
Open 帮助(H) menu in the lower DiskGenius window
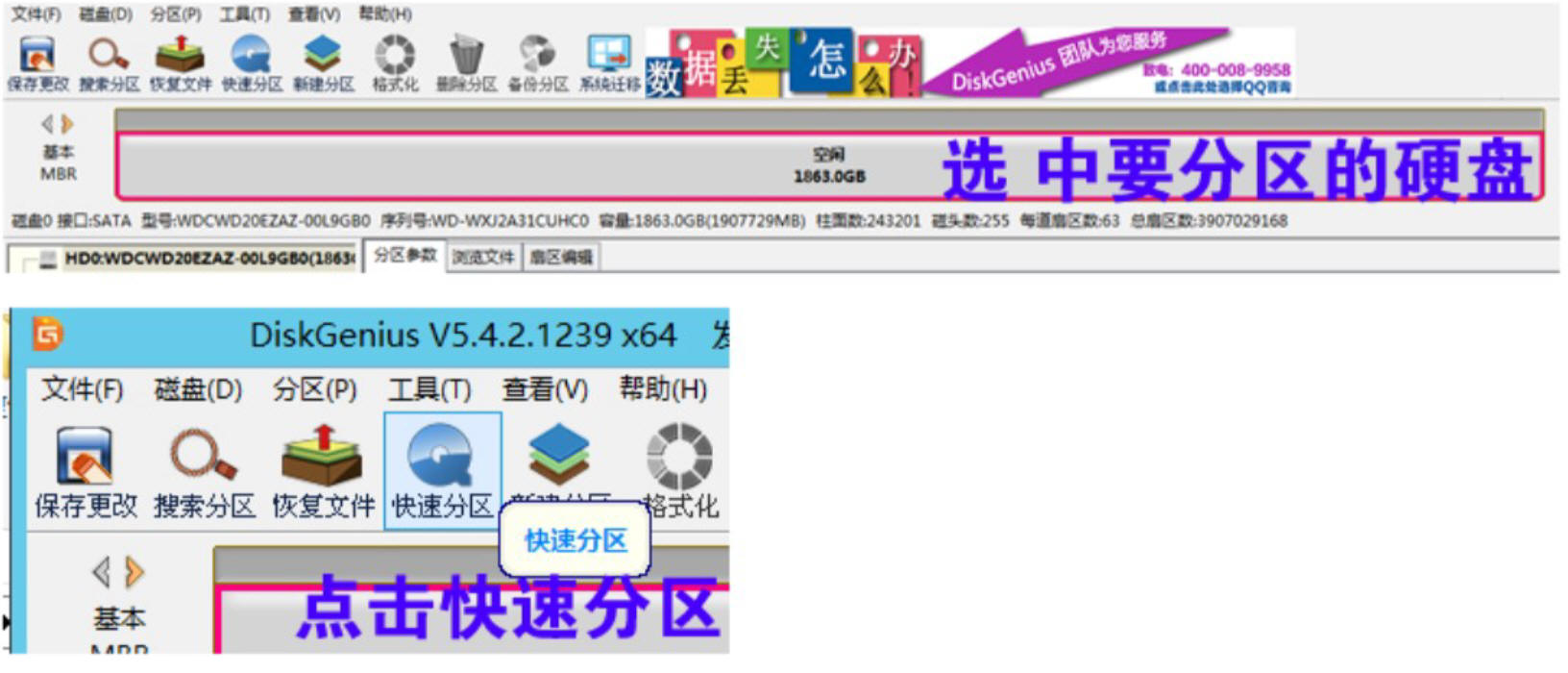point(663,389)
